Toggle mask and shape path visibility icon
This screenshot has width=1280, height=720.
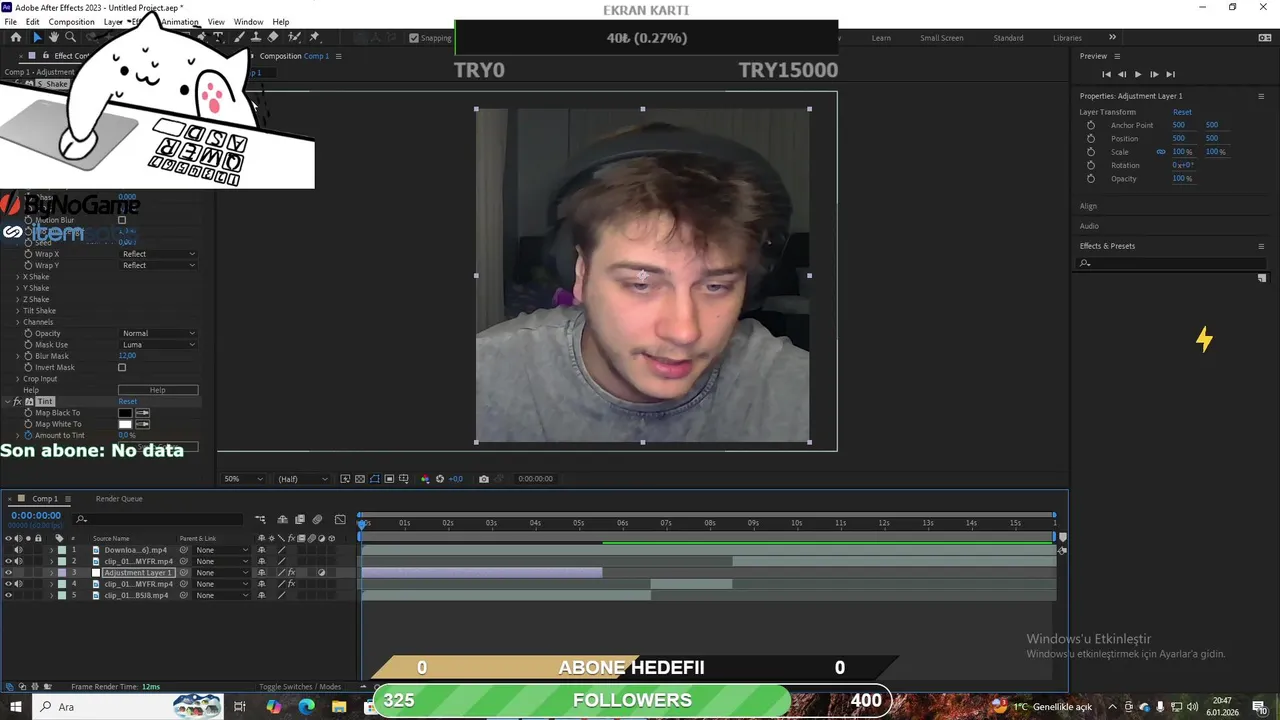click(375, 479)
